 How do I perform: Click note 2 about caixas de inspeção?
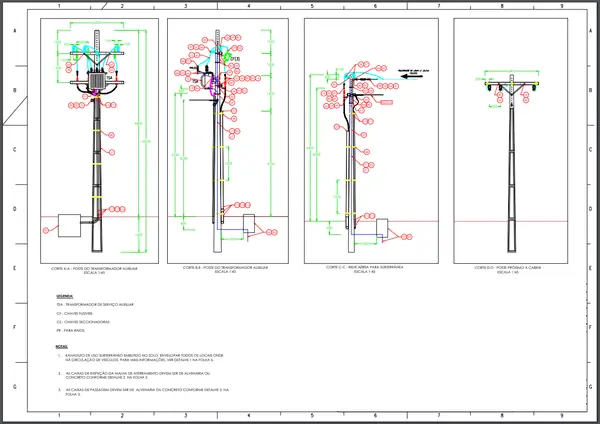[134, 375]
